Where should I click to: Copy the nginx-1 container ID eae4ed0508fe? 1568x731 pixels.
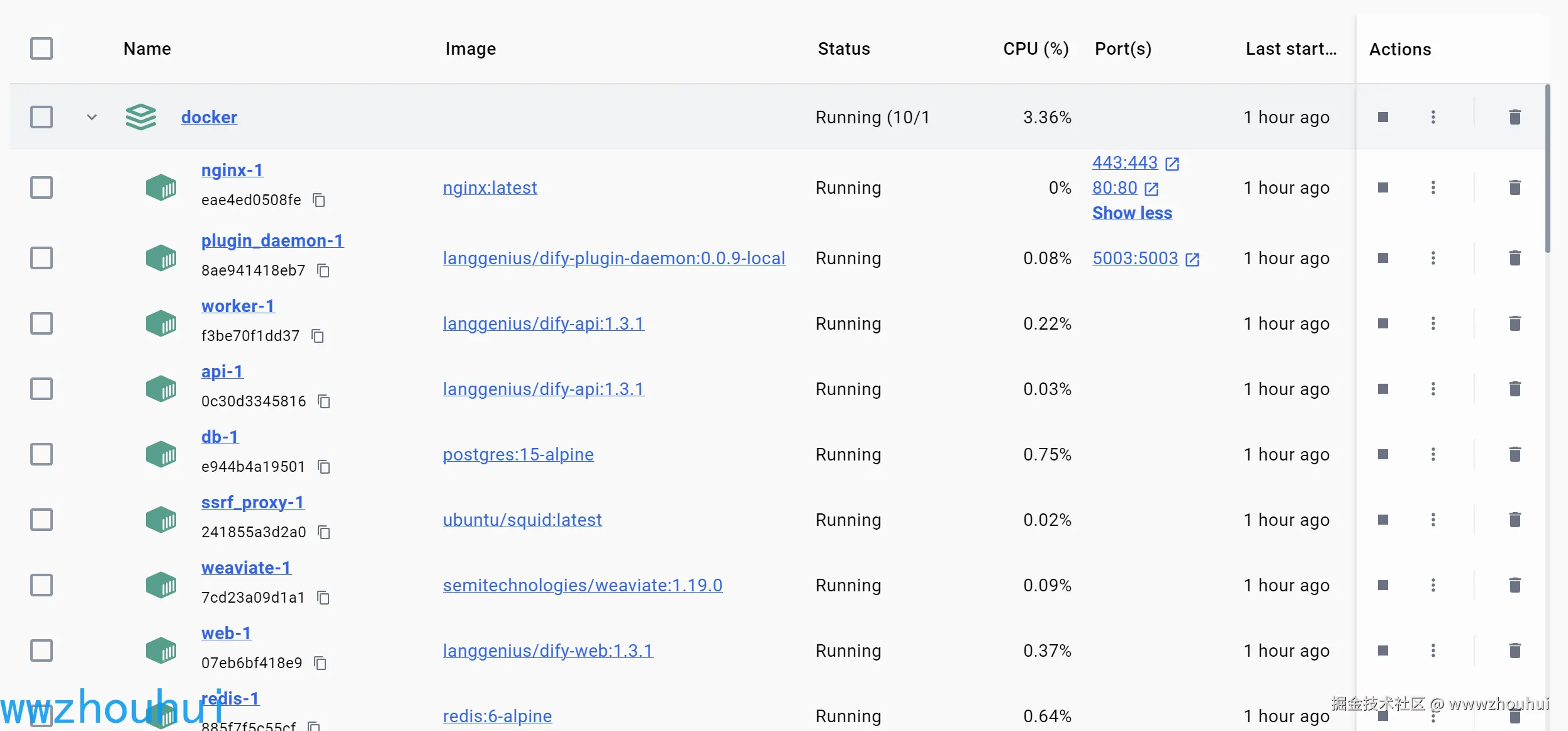[319, 200]
